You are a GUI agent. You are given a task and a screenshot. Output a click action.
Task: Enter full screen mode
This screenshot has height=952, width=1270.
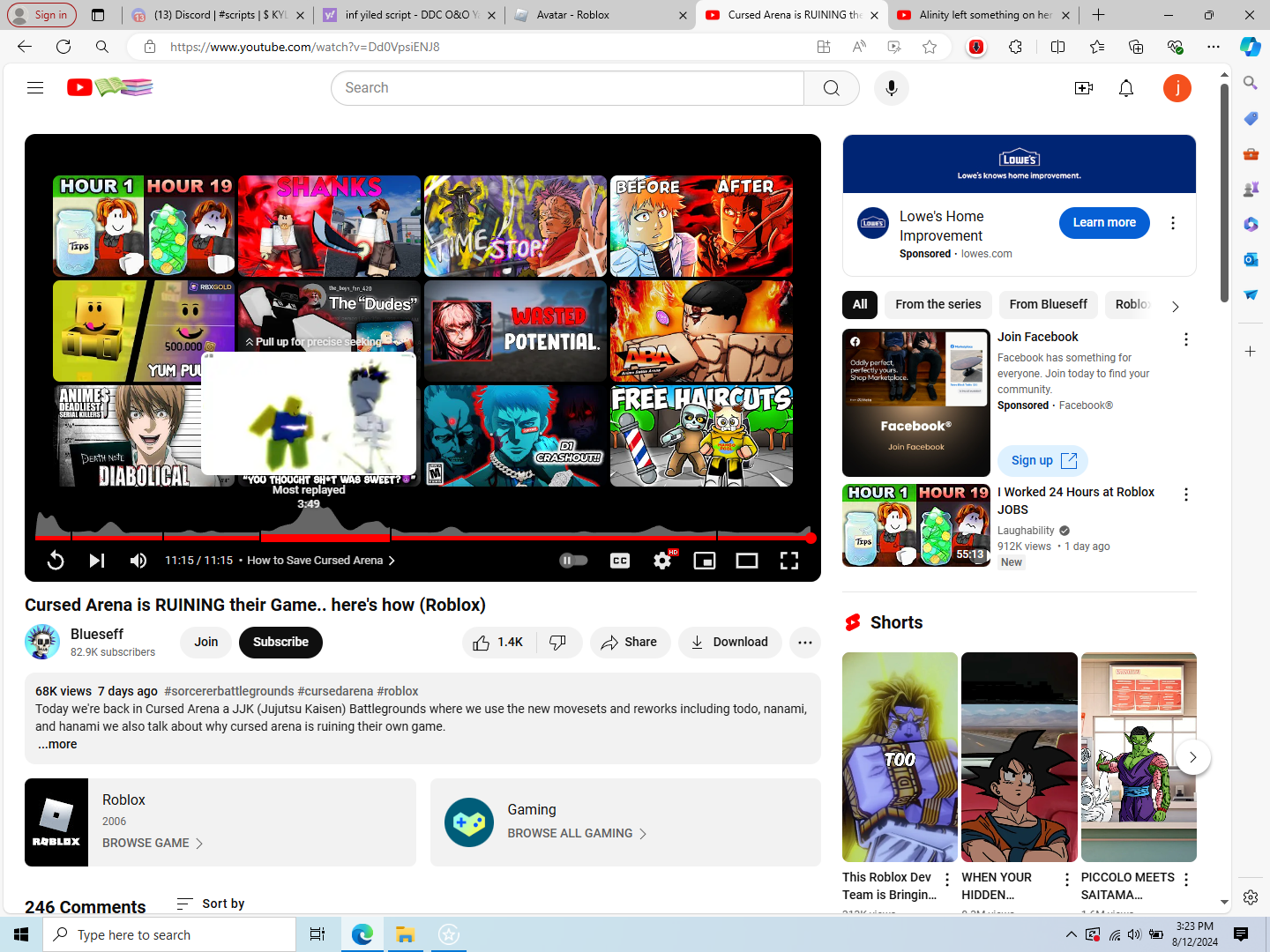tap(789, 561)
